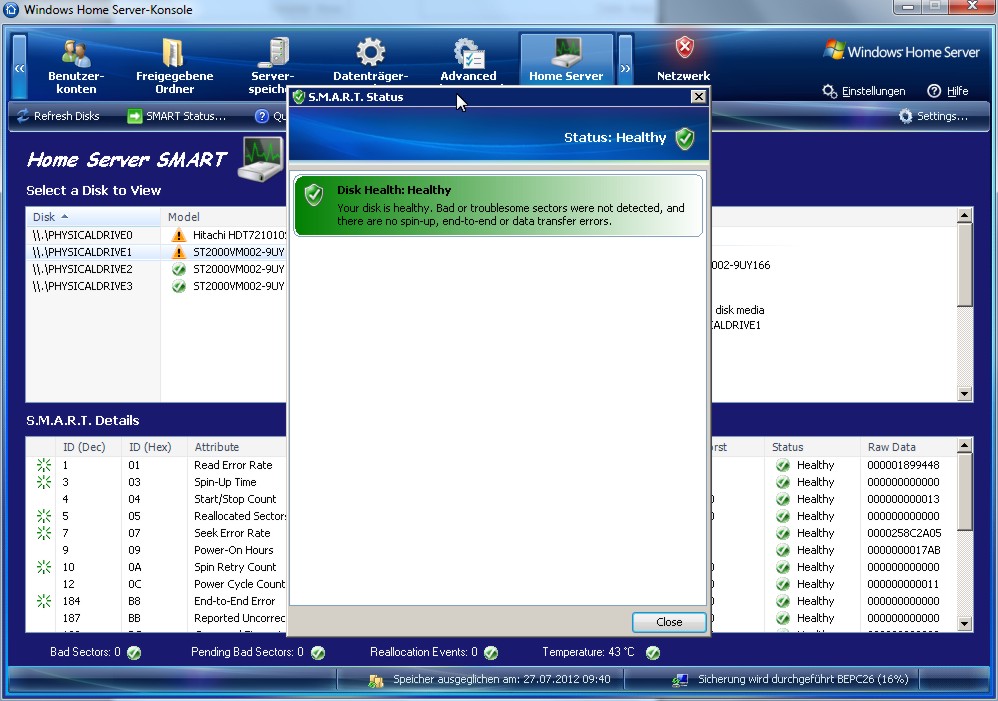Click Healthy status icon for raw 0000258C2A05

tap(783, 533)
